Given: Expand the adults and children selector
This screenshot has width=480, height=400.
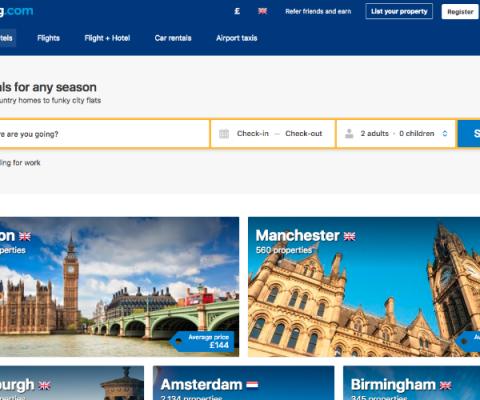Looking at the screenshot, I should [396, 134].
